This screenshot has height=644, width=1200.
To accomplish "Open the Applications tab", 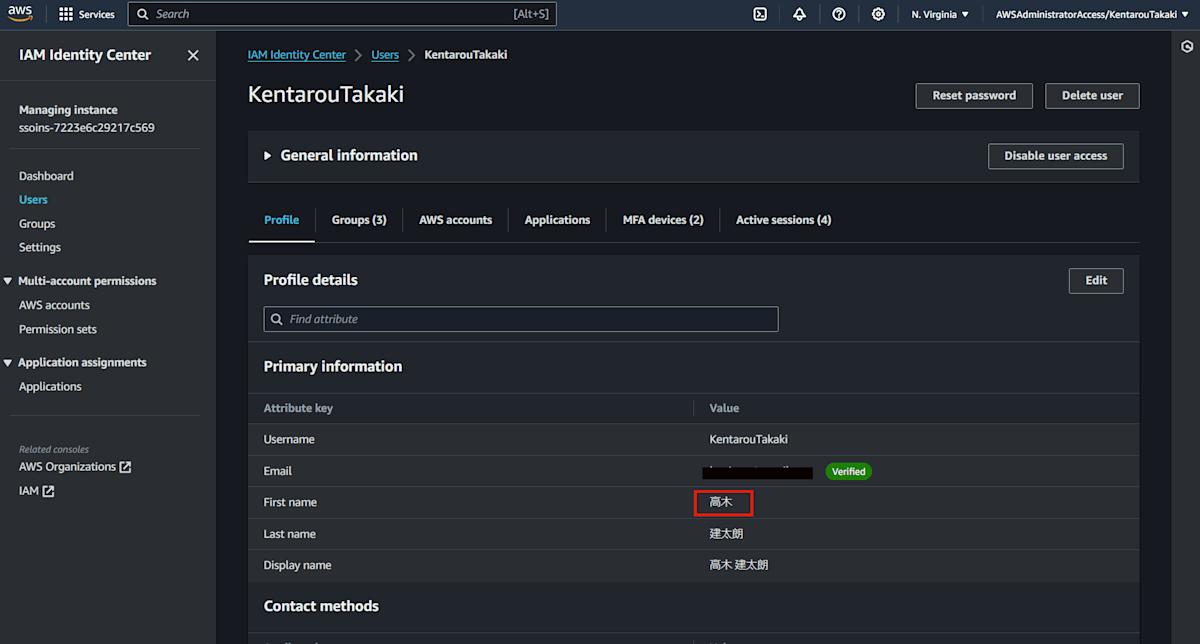I will tap(557, 220).
